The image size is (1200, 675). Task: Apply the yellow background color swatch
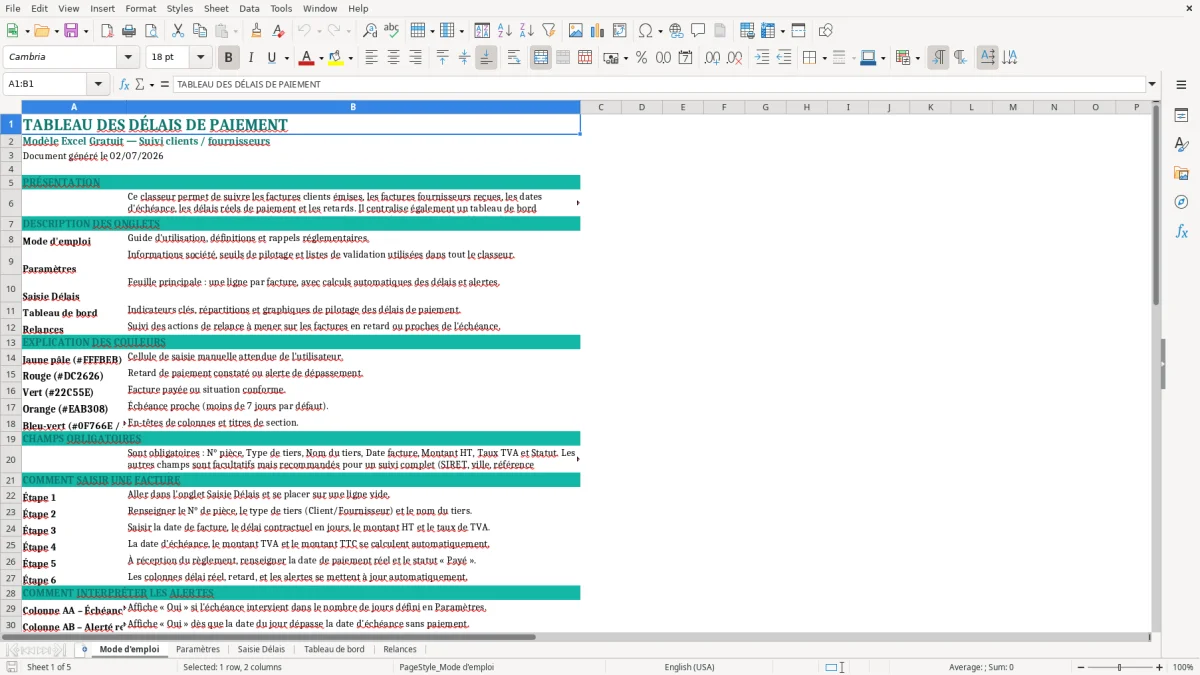[x=336, y=58]
